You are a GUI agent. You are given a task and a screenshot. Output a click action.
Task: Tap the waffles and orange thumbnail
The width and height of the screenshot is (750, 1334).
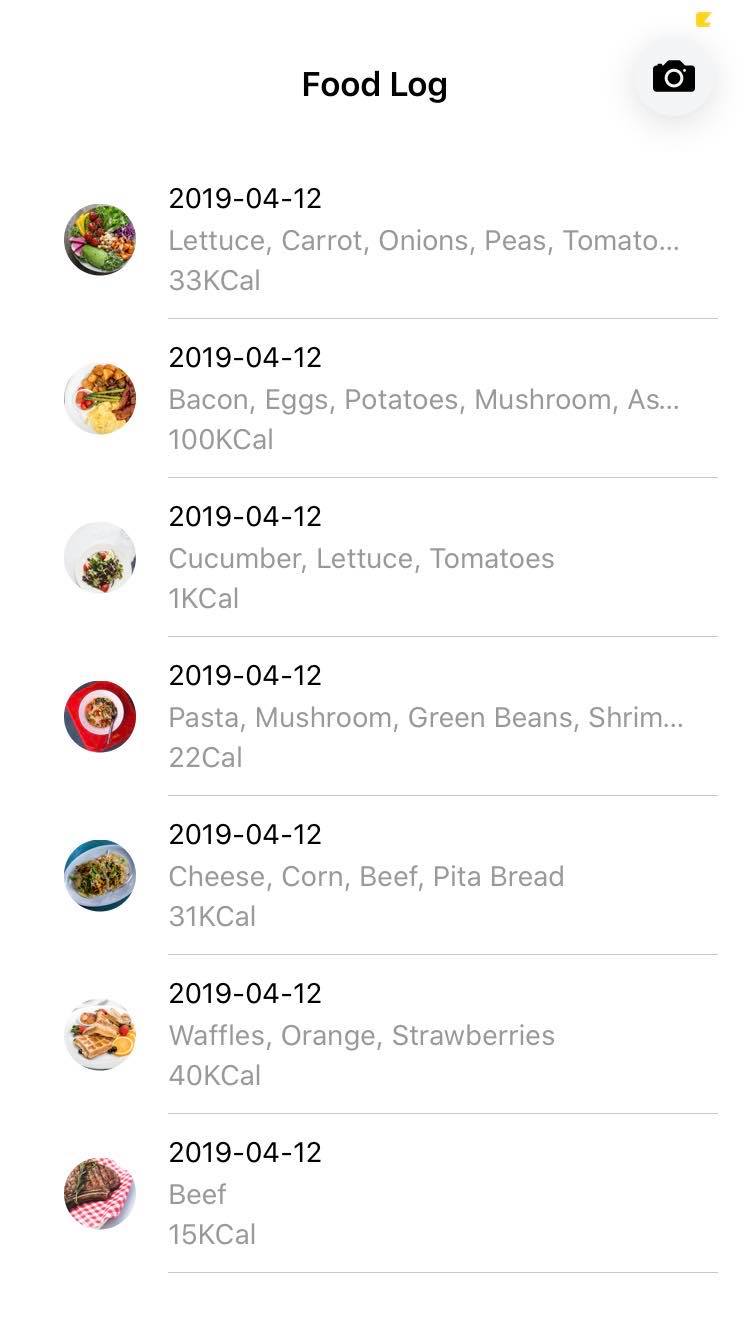tap(100, 1035)
